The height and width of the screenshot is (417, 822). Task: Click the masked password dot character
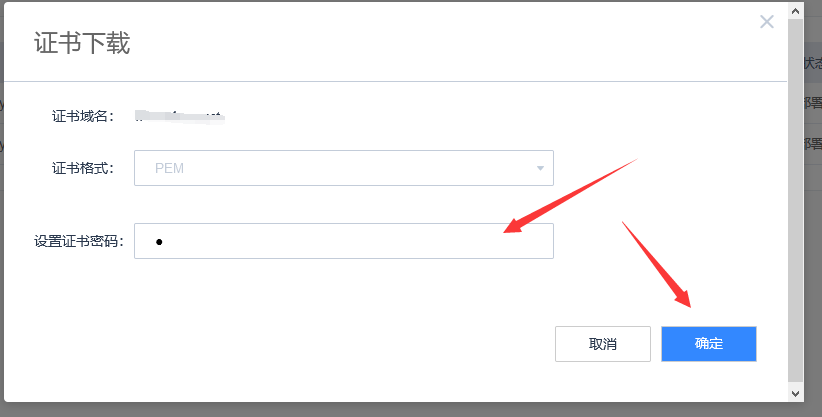pyautogui.click(x=159, y=242)
